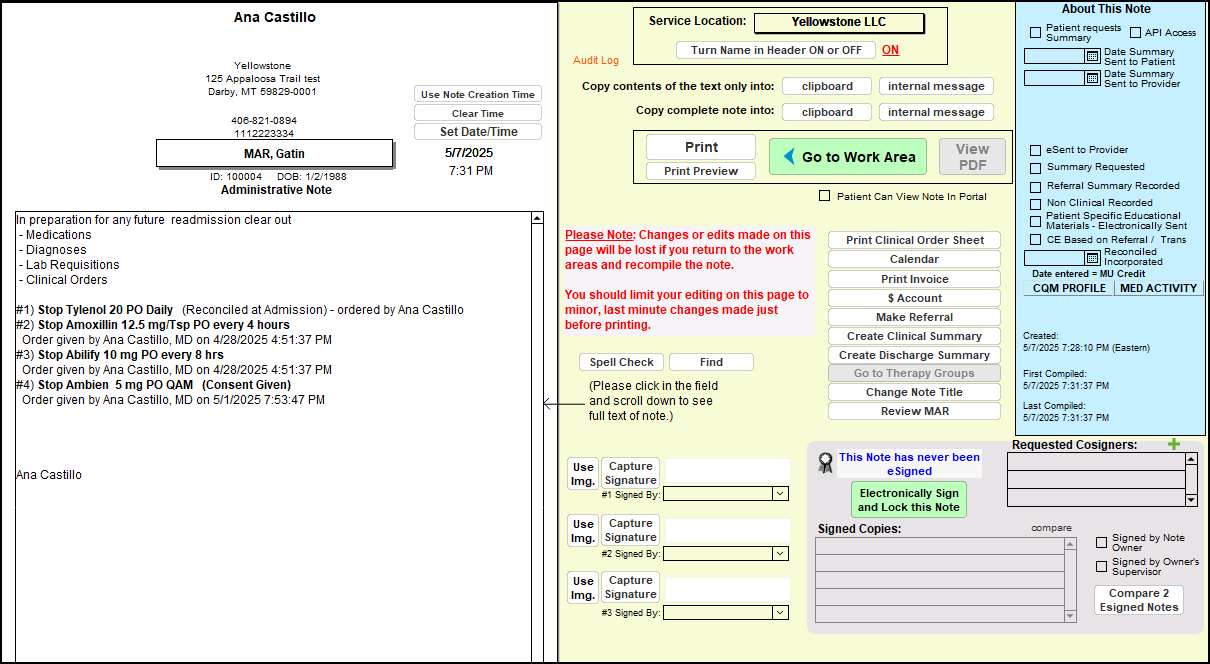Click the Signed Copies list scrollbar
Screen dimensions: 1210x664
pyautogui.click(x=1070, y=580)
